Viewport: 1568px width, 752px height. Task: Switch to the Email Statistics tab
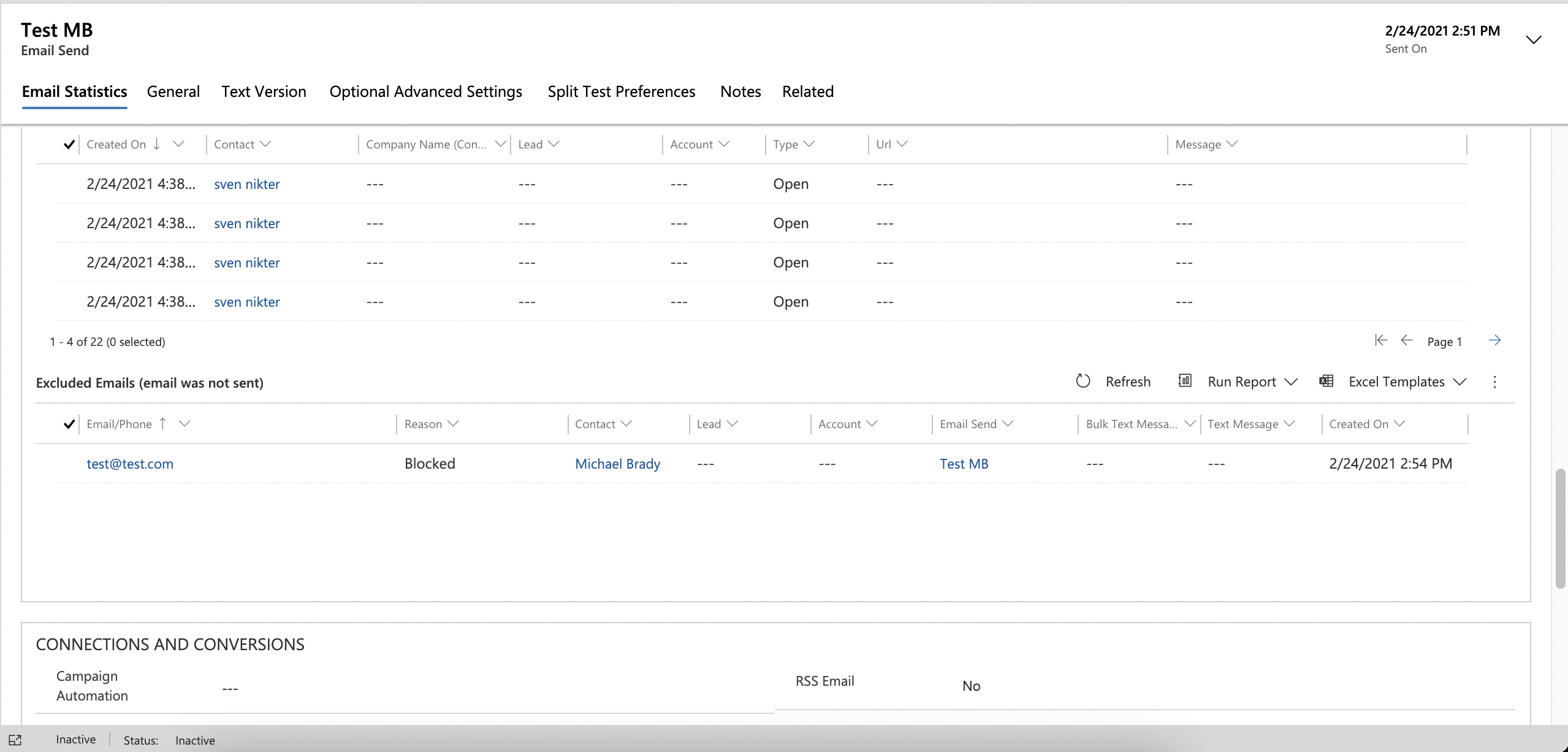point(75,91)
